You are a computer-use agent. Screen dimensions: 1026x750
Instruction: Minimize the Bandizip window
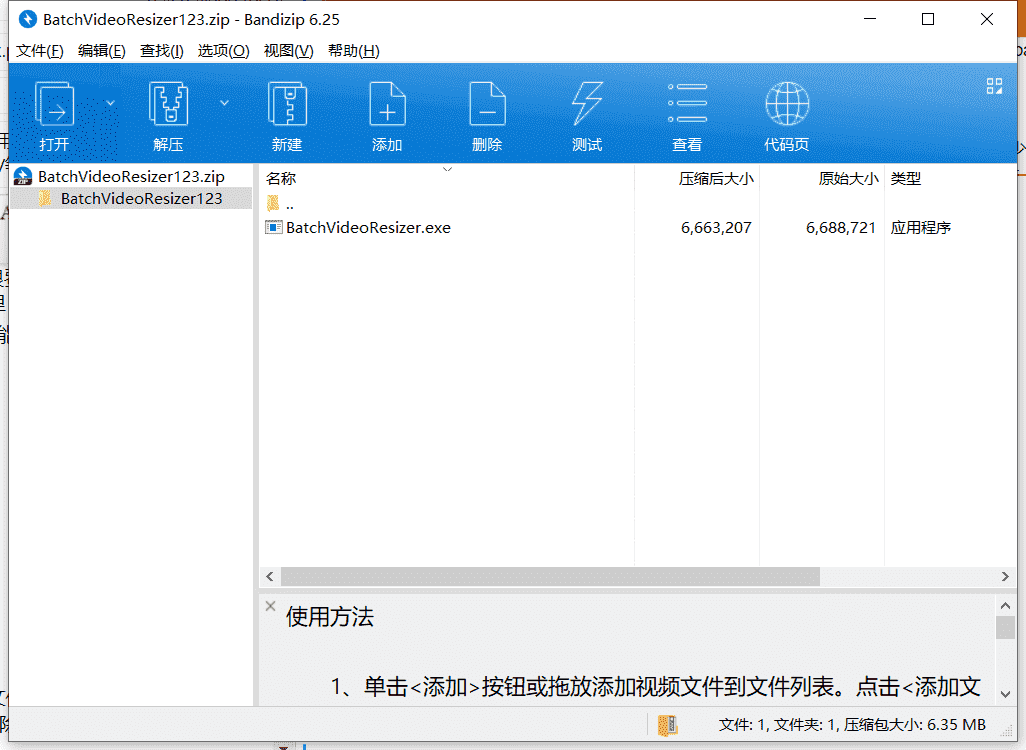click(870, 19)
